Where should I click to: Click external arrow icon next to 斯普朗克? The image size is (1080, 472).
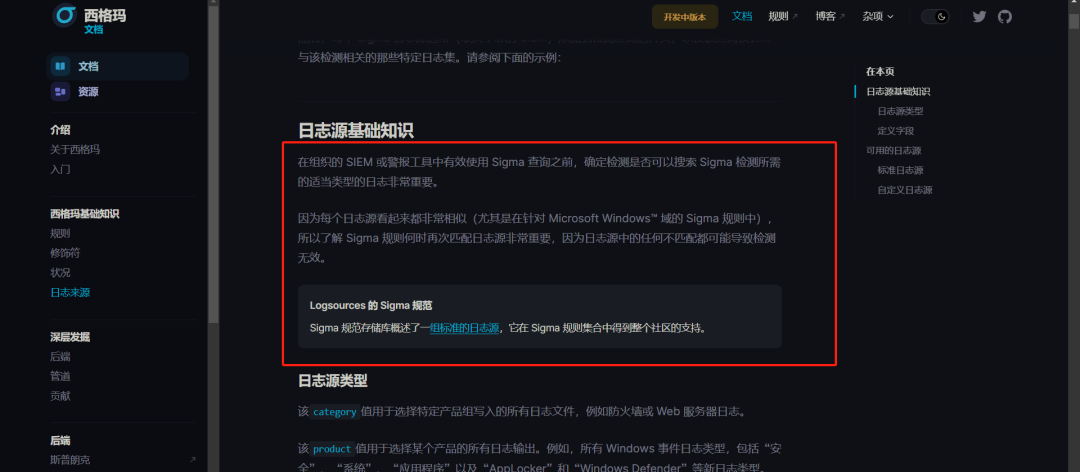click(x=192, y=460)
